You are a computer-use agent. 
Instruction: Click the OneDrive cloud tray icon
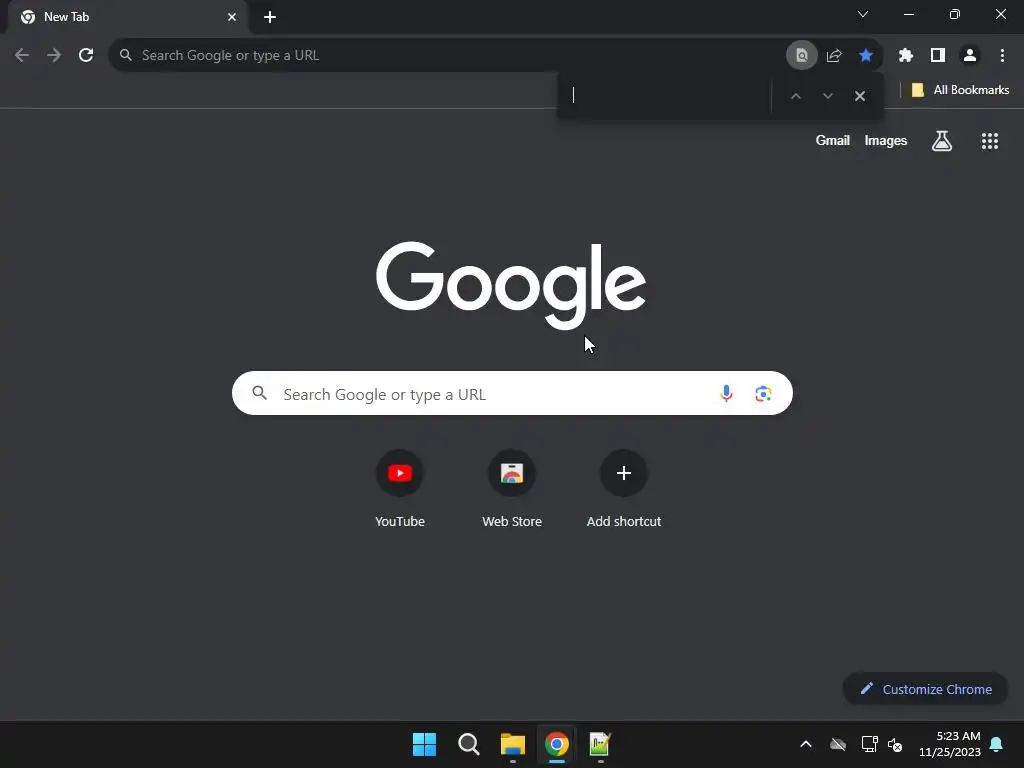pyautogui.click(x=838, y=744)
